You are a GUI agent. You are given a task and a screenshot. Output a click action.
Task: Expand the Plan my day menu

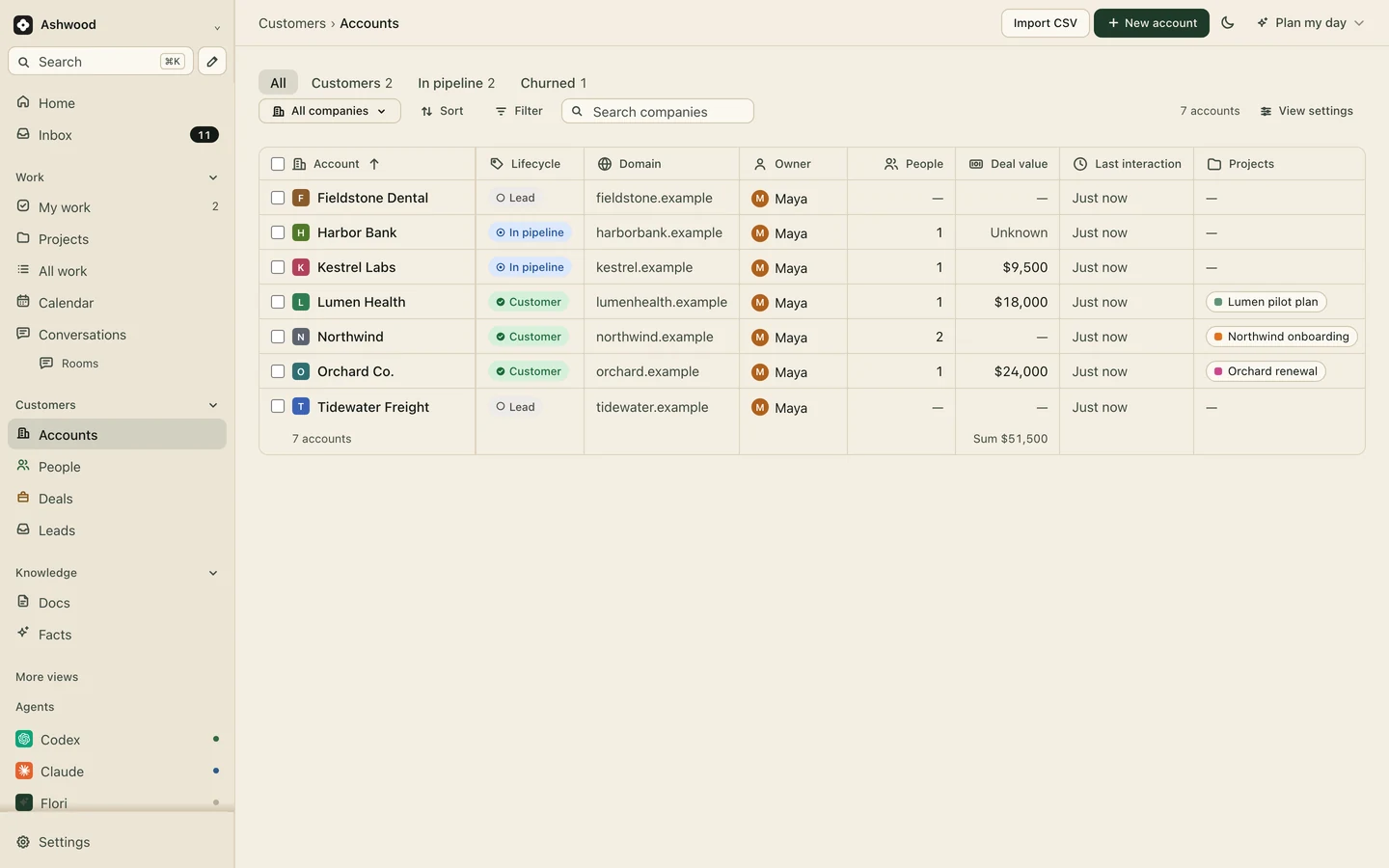click(1310, 23)
